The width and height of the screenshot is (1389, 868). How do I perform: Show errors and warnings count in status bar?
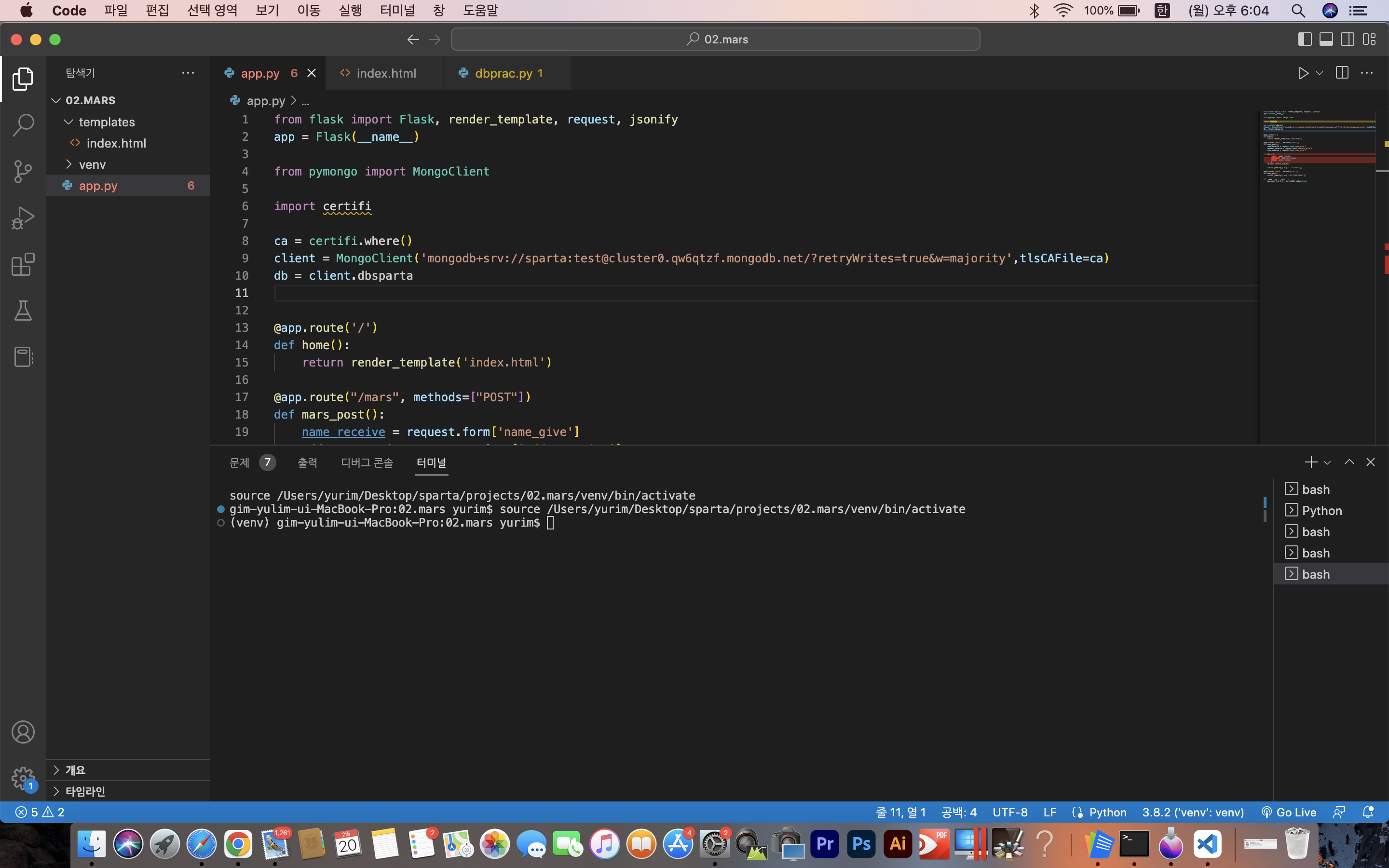(x=40, y=813)
